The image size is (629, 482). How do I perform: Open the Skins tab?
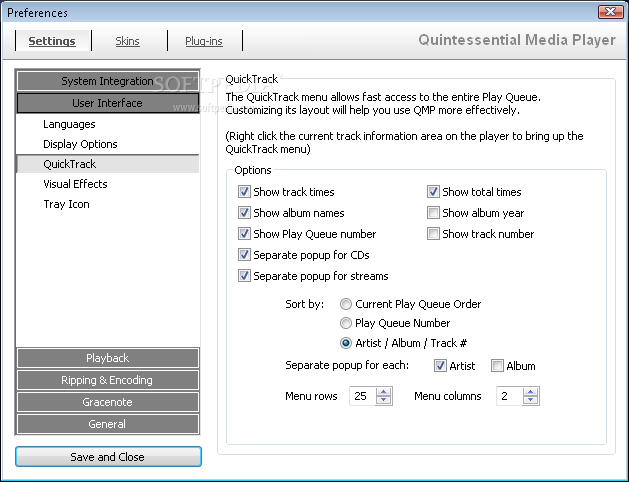pos(128,41)
